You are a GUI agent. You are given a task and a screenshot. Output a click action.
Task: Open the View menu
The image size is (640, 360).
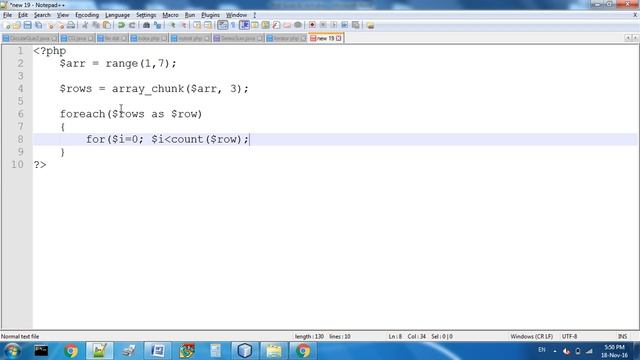pos(63,15)
